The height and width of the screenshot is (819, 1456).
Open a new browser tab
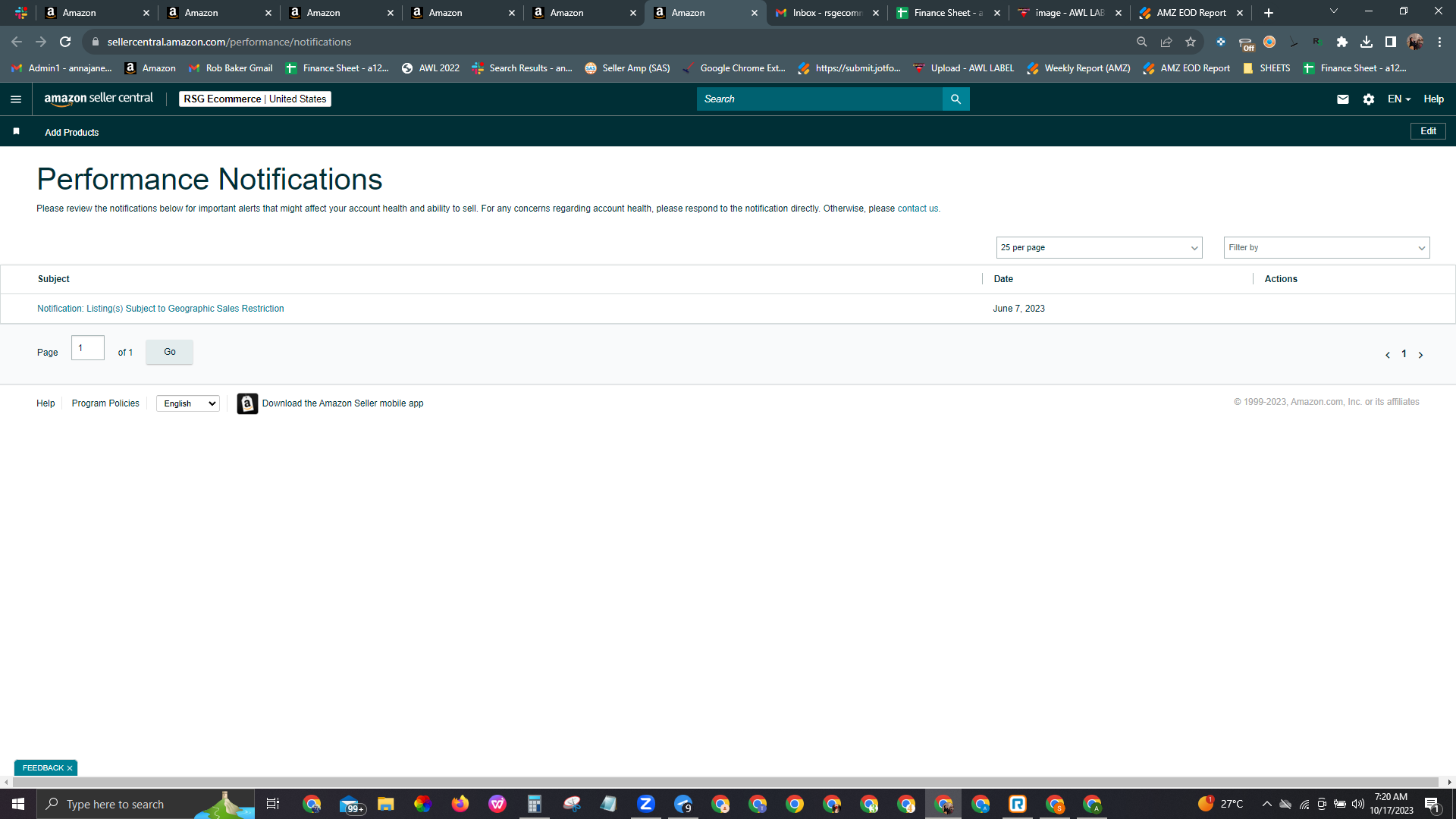(1269, 13)
